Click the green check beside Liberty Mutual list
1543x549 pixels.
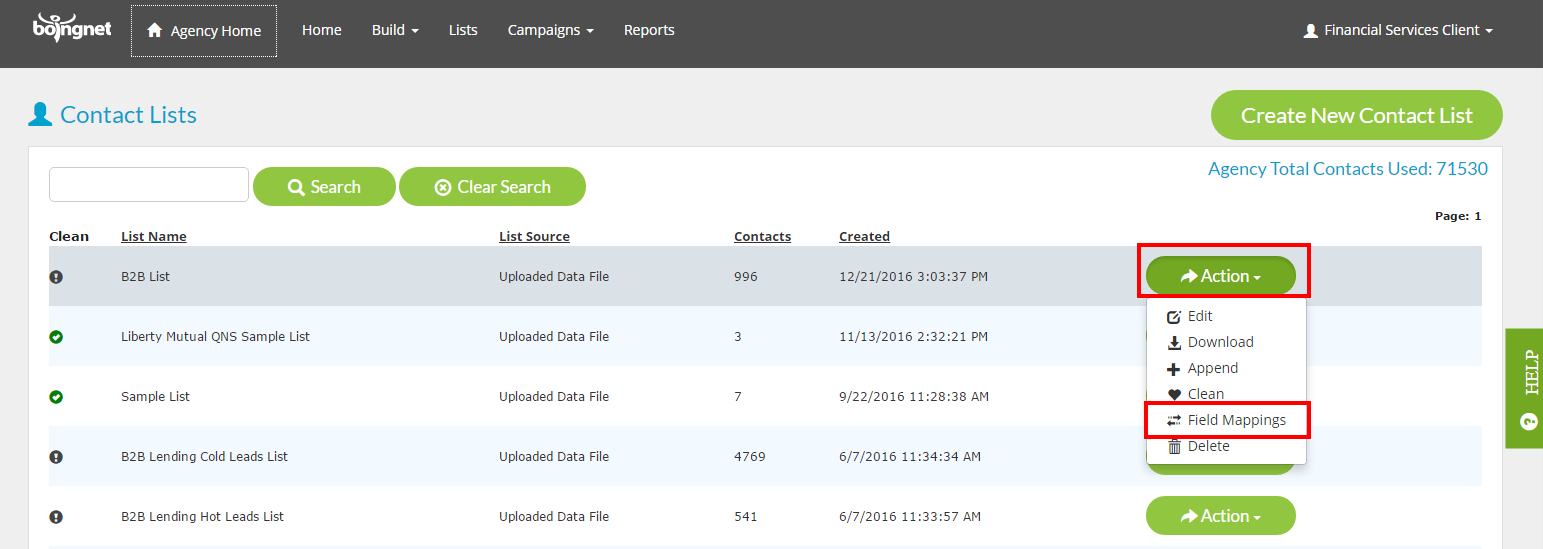coord(56,337)
